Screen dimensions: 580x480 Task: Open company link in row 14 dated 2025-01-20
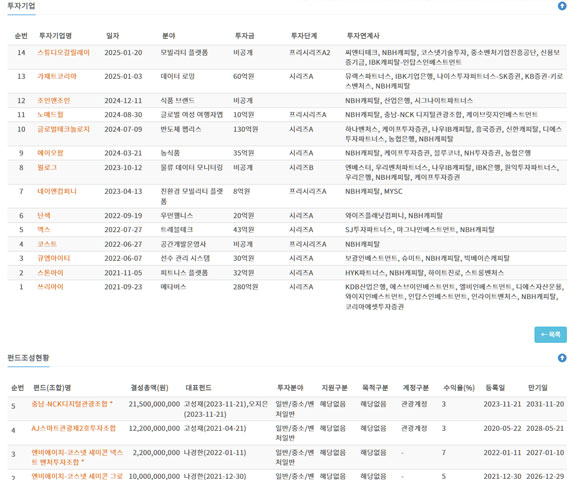(x=64, y=53)
